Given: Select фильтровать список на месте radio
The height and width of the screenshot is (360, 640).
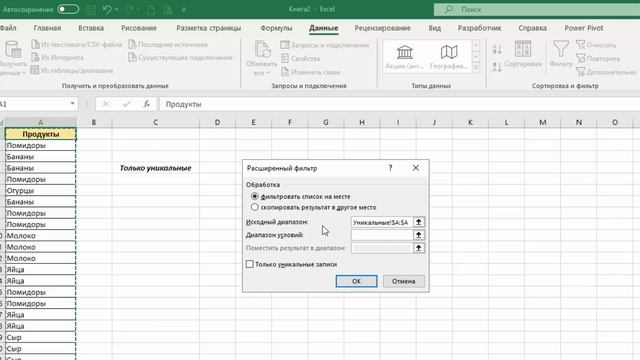Looking at the screenshot, I should coord(255,196).
